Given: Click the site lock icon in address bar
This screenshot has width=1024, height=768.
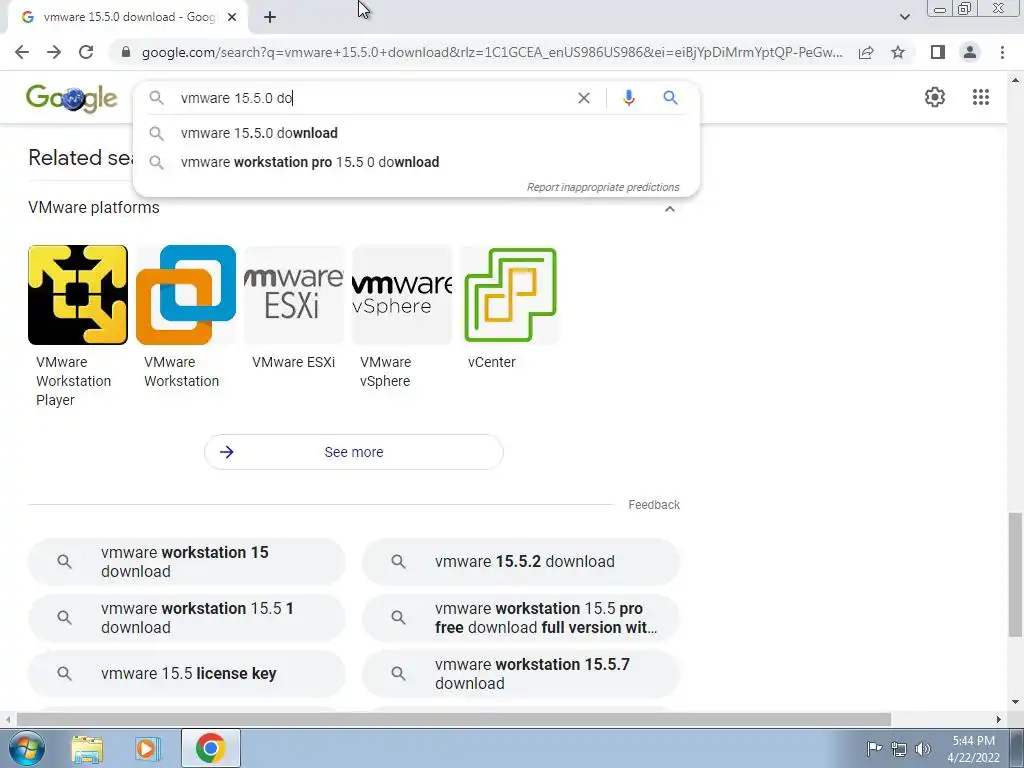Looking at the screenshot, I should pos(126,52).
